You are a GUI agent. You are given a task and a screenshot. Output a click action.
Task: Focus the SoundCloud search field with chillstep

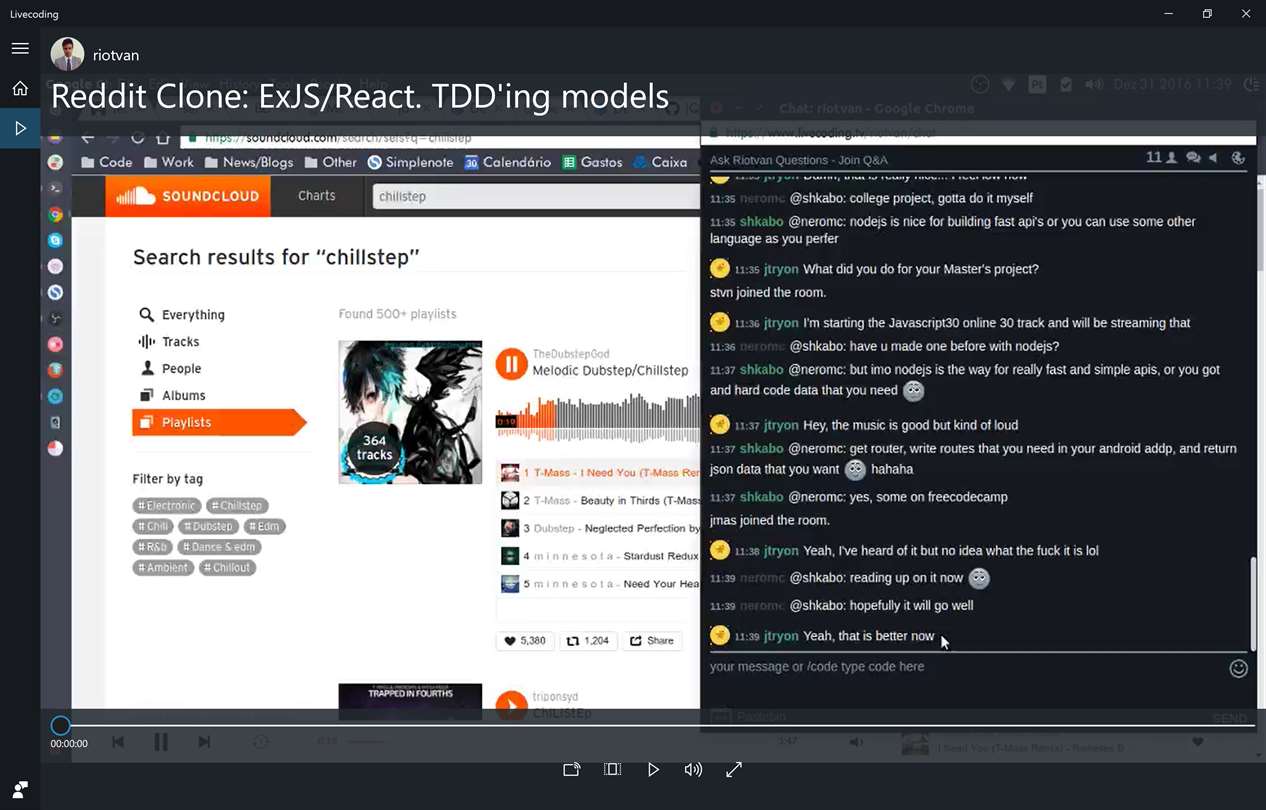(536, 196)
